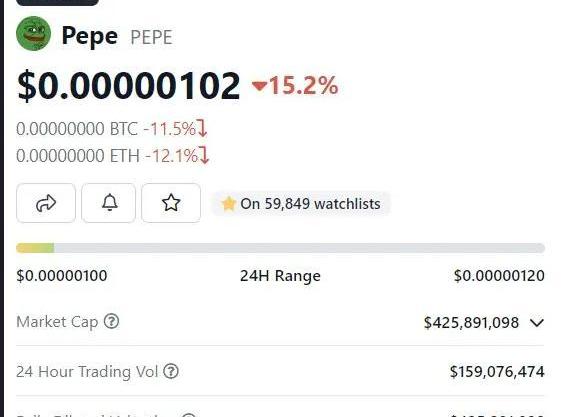Click the gold star in watchlists badge
This screenshot has height=417, width=564.
click(x=229, y=204)
